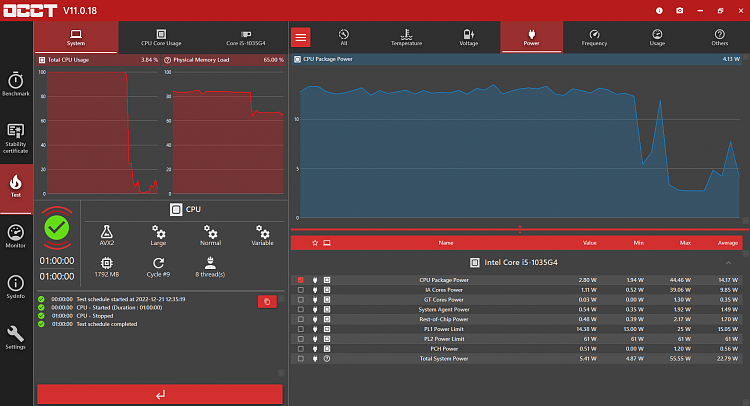Click the Variable load type option

click(262, 235)
